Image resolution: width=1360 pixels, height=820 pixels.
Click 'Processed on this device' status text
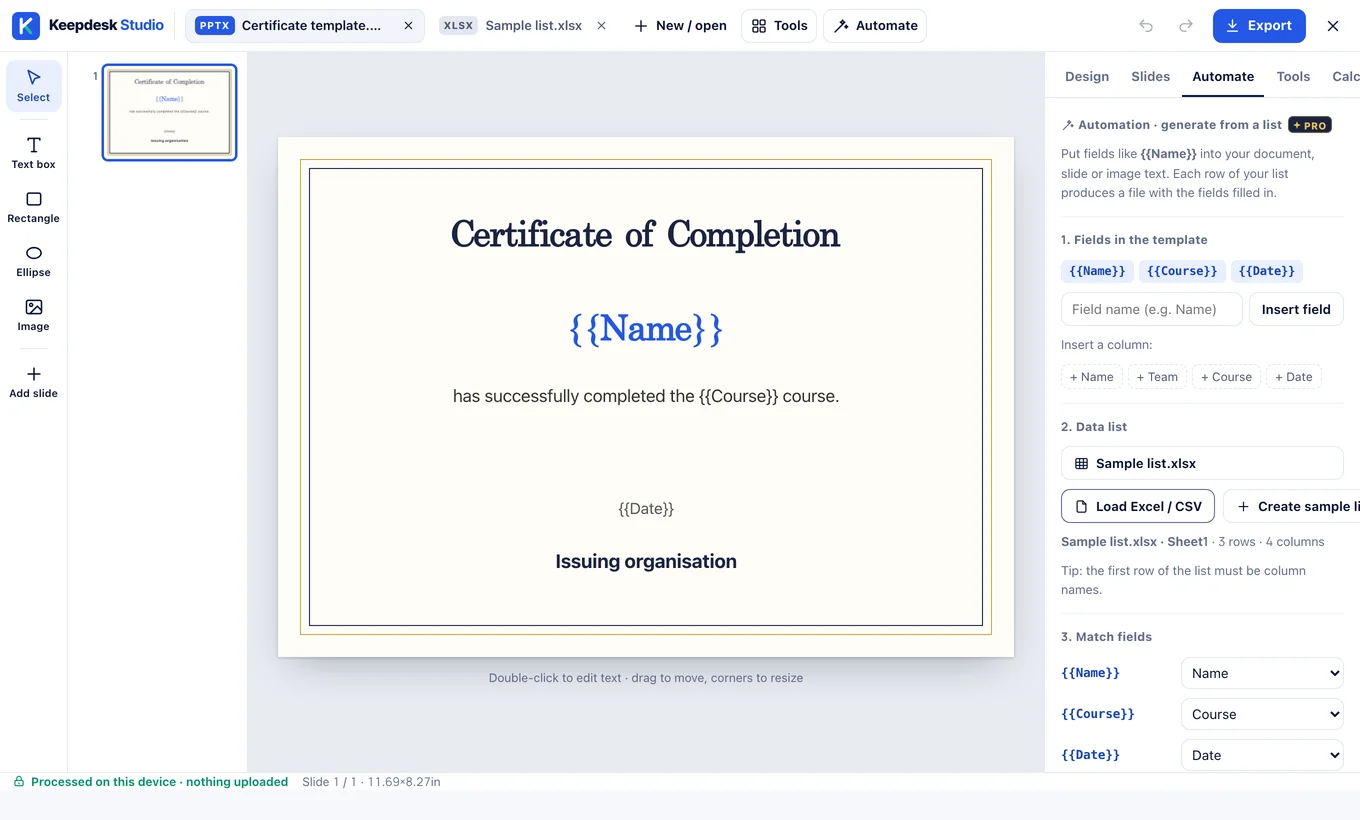(x=159, y=782)
